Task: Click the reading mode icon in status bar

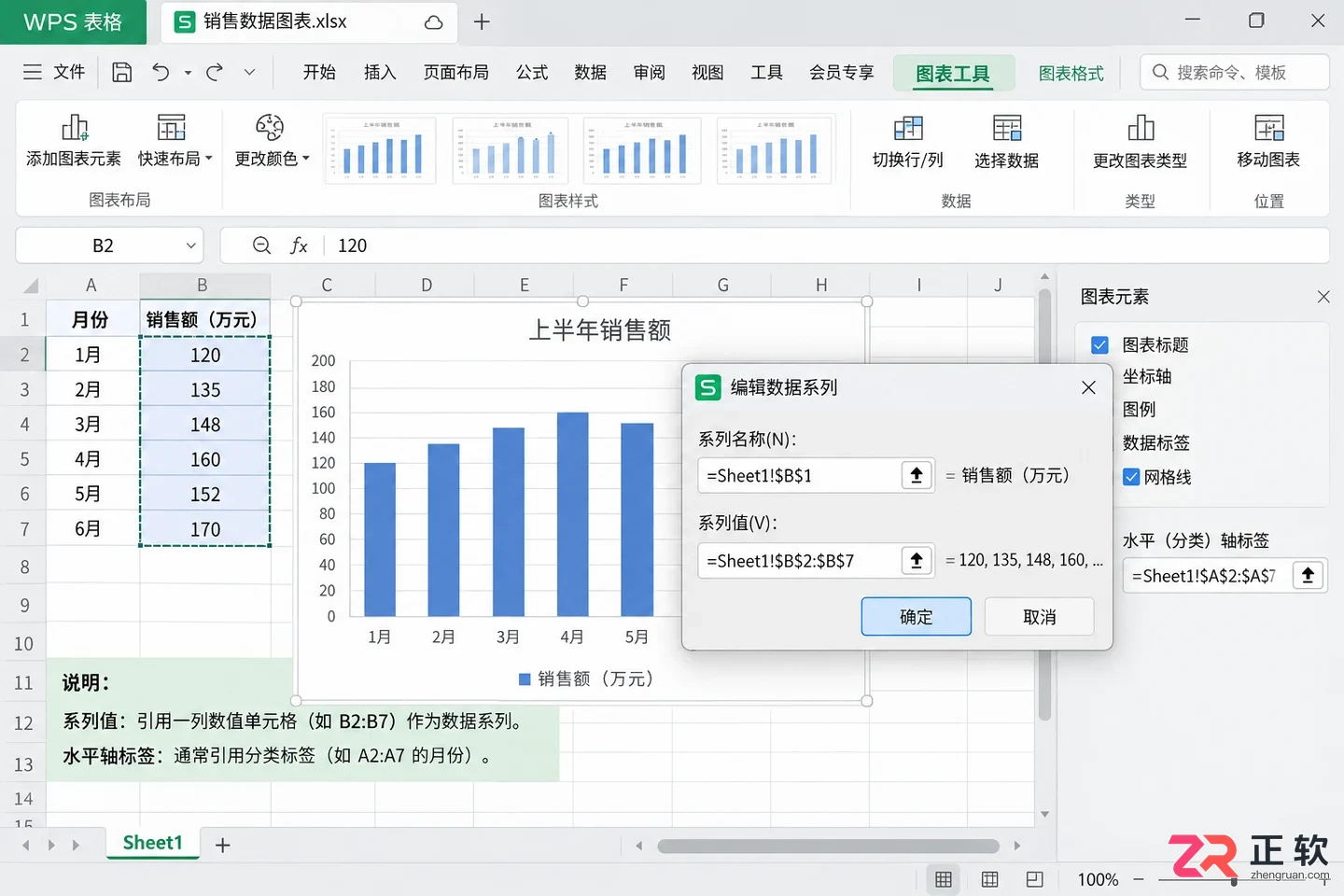Action: [1034, 879]
